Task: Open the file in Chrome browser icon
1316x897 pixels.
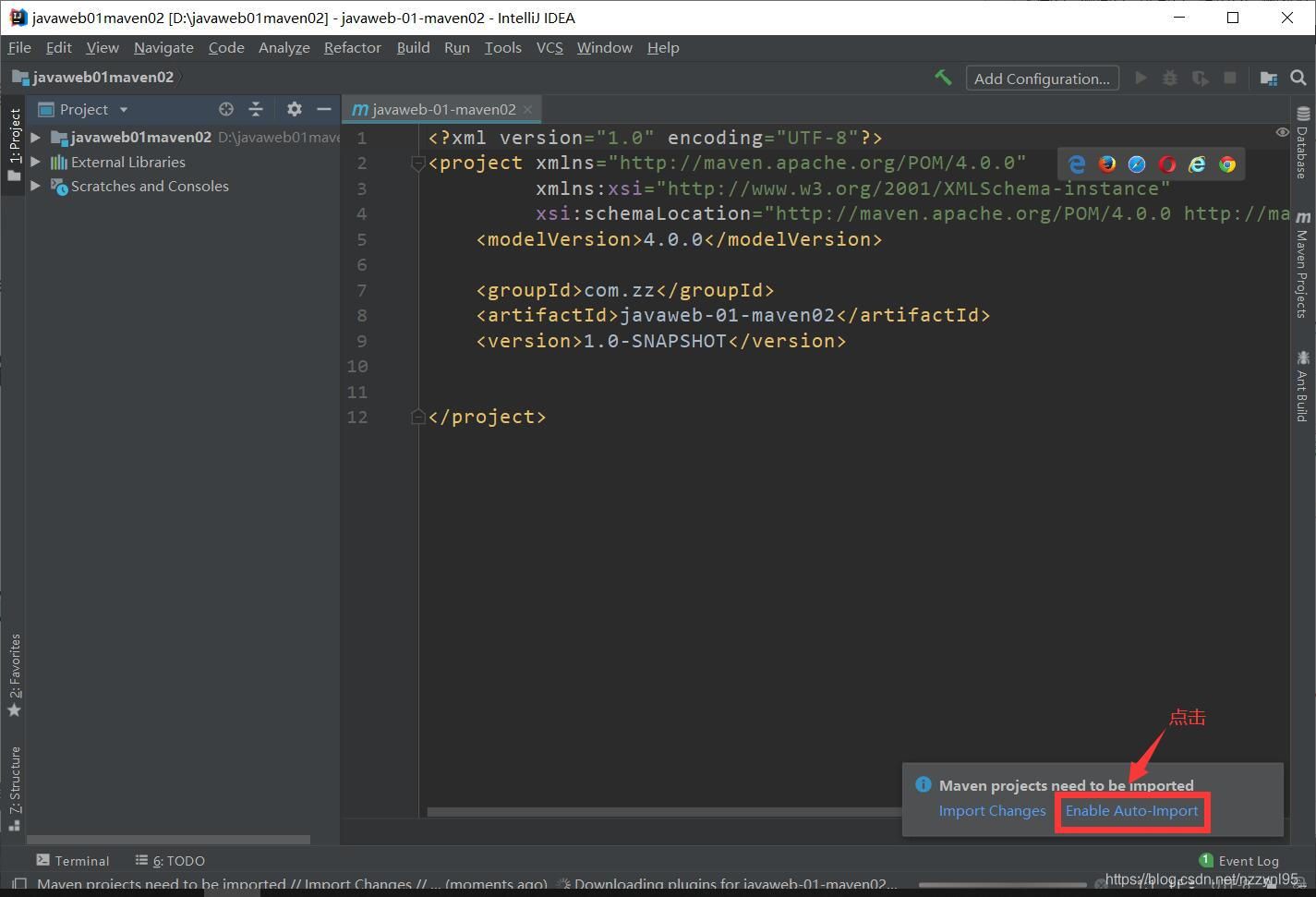Action: 1227,164
